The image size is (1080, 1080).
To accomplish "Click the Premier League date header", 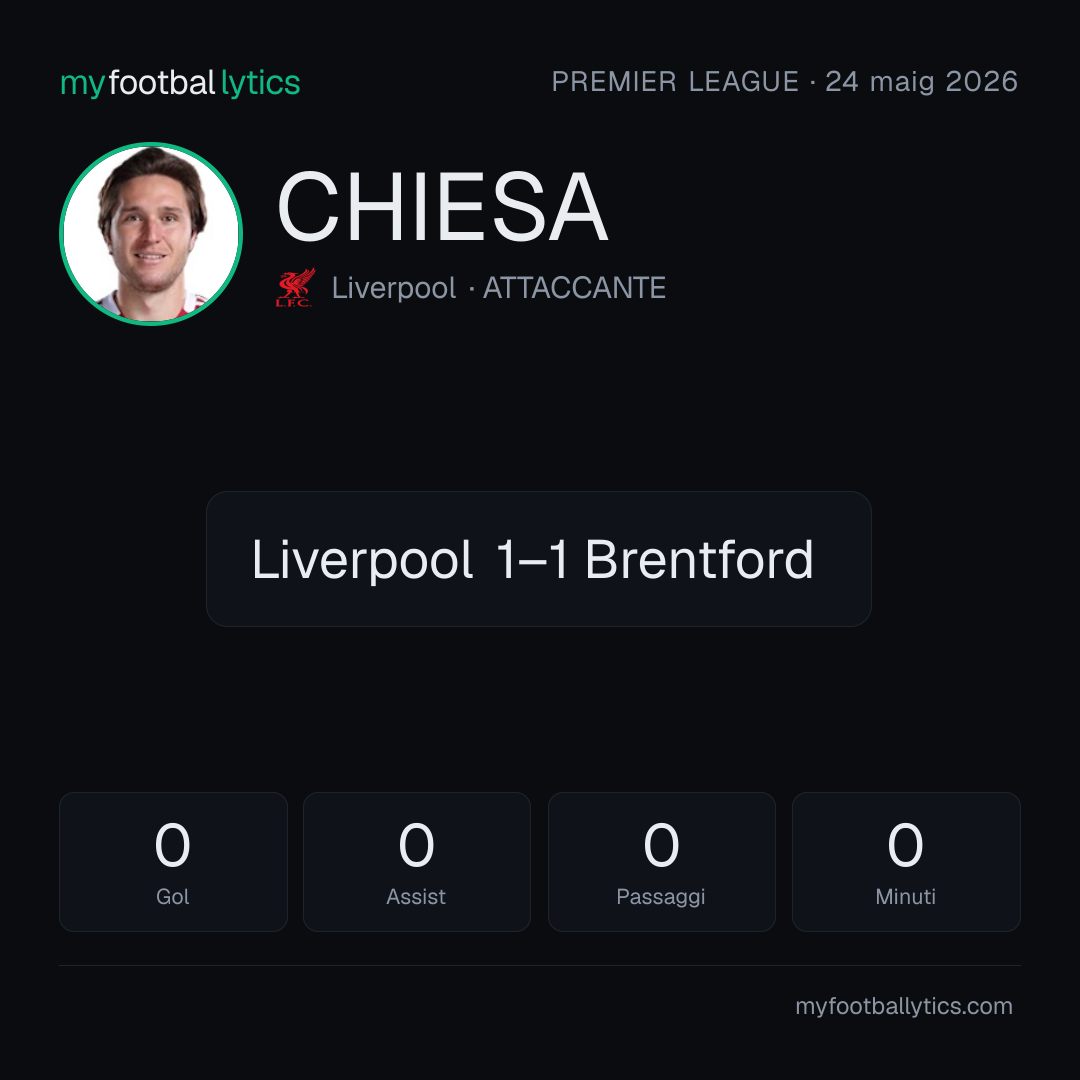I will click(785, 82).
